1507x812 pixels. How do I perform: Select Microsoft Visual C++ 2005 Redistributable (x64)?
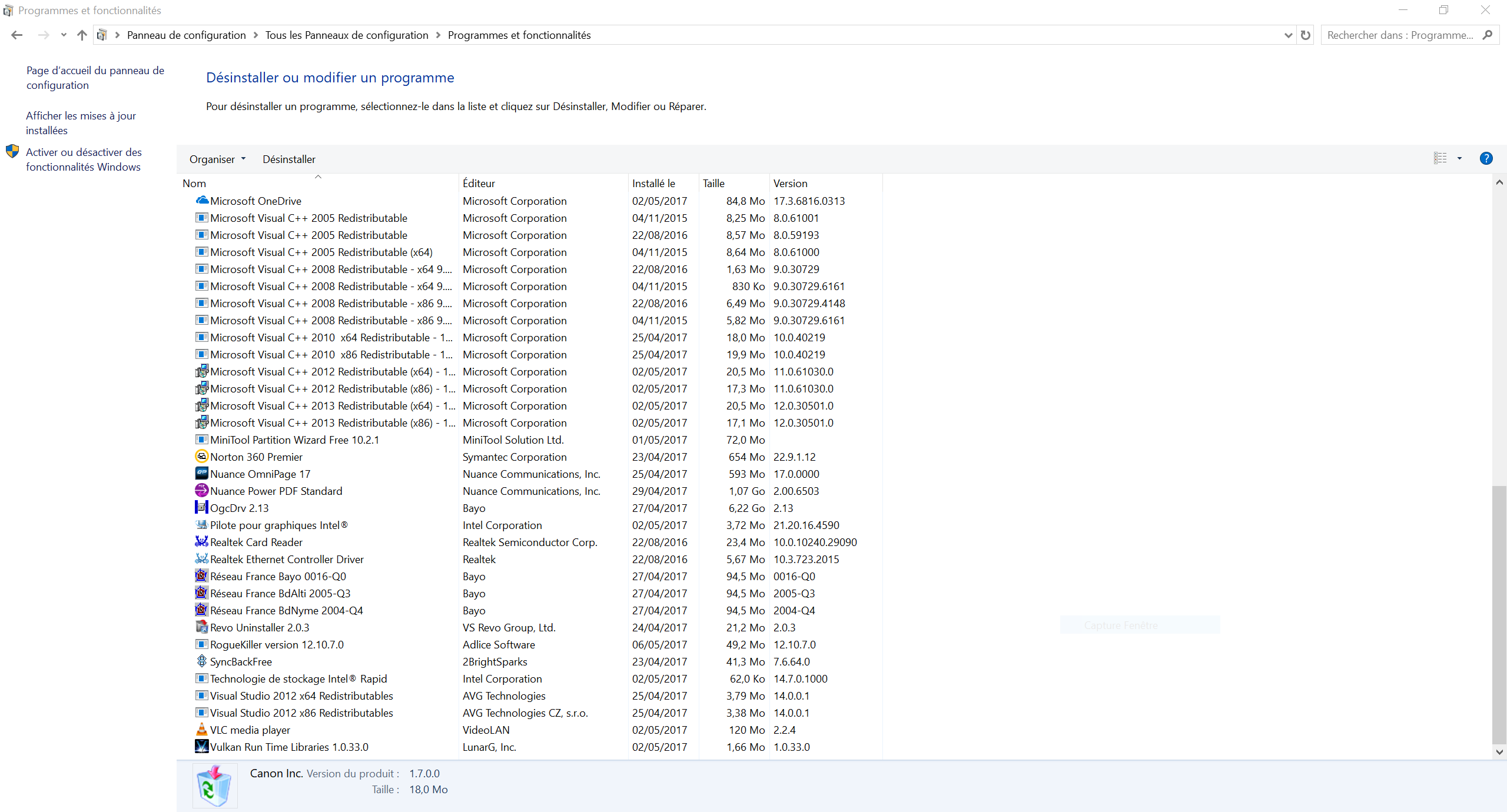(x=530, y=252)
